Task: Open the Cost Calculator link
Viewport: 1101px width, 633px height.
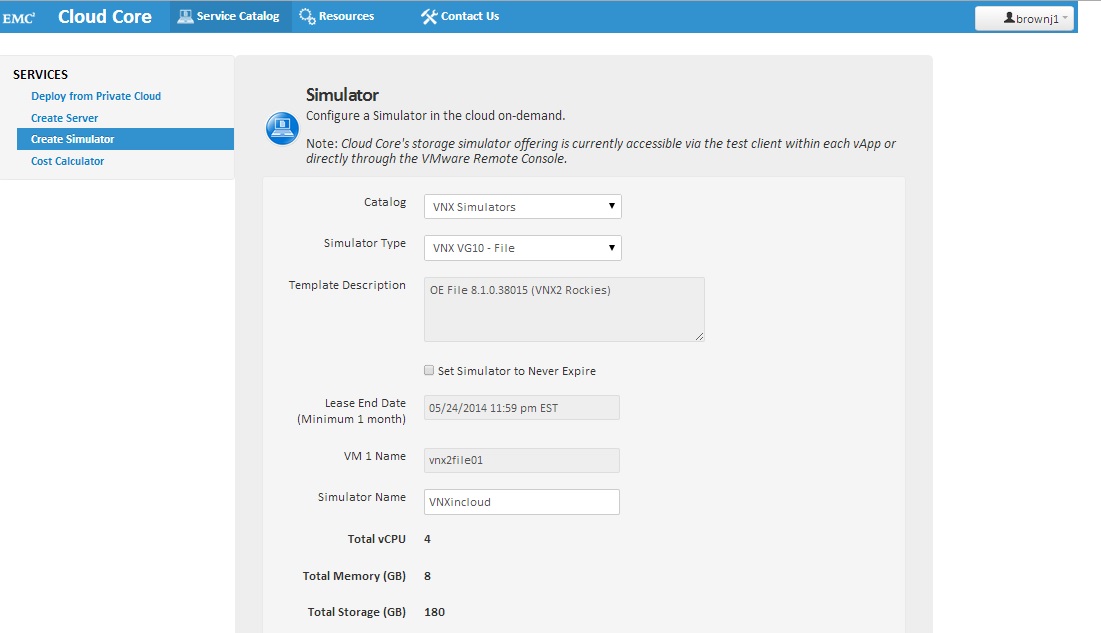Action: [67, 161]
